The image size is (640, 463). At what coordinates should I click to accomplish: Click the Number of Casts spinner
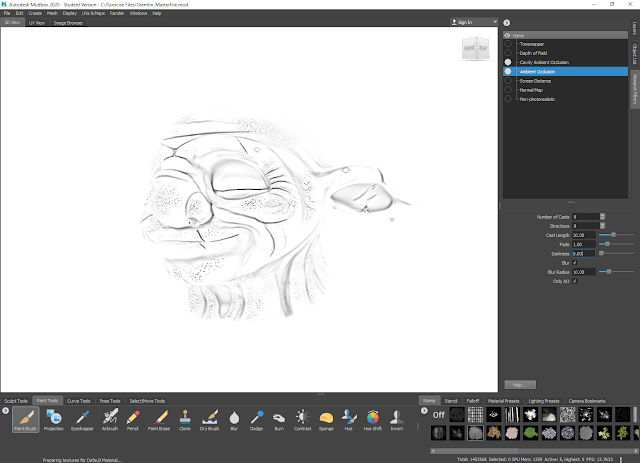[x=602, y=217]
